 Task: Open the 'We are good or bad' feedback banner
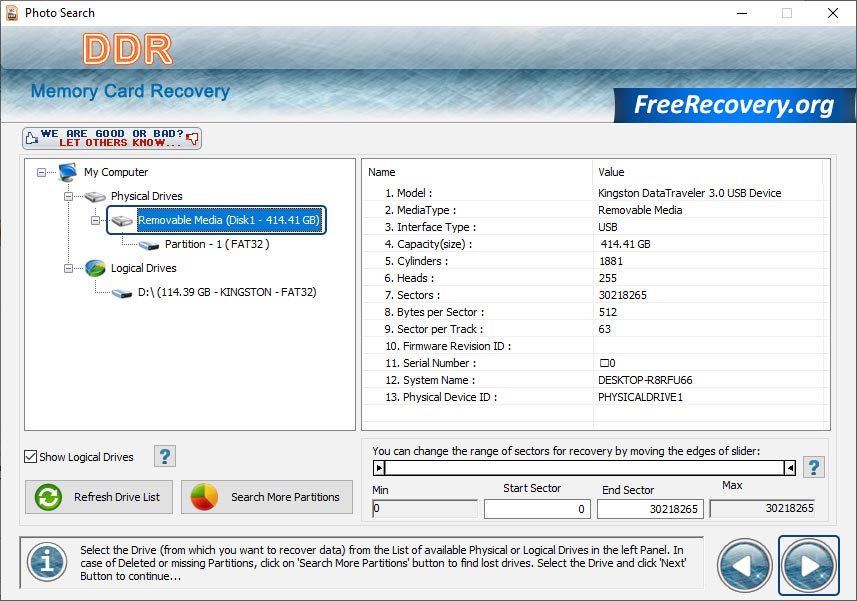click(x=112, y=138)
